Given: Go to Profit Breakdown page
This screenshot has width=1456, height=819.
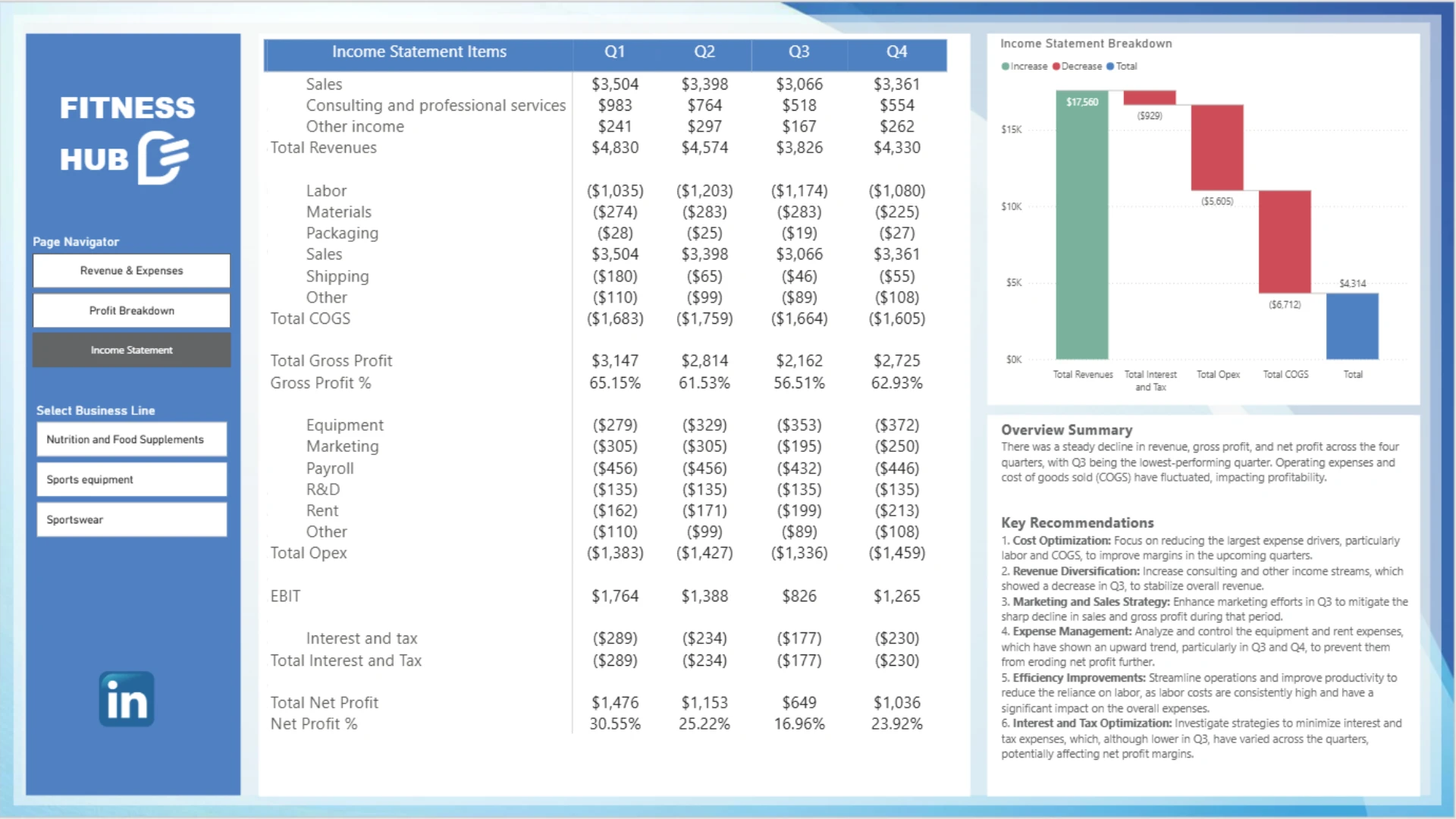Looking at the screenshot, I should (x=131, y=311).
